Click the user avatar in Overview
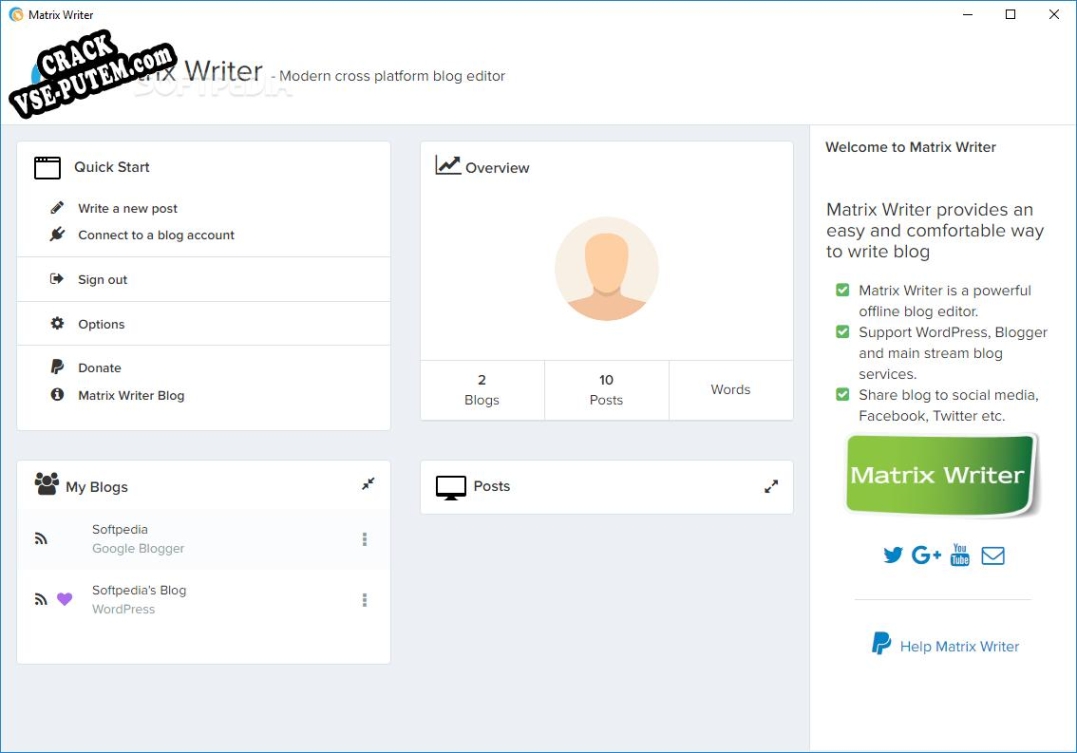The image size is (1077, 753). coord(606,269)
